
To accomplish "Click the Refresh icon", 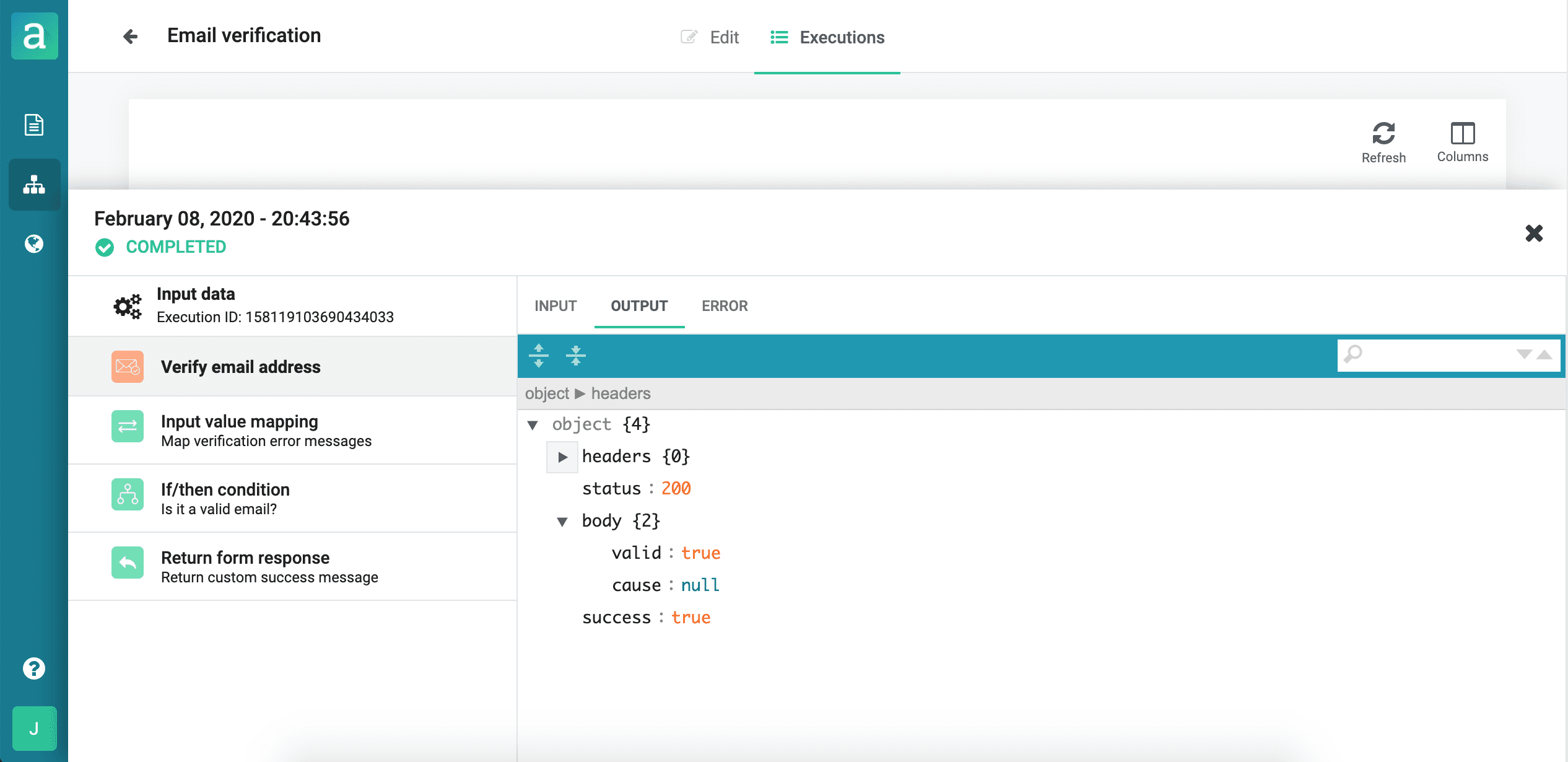I will (x=1383, y=133).
